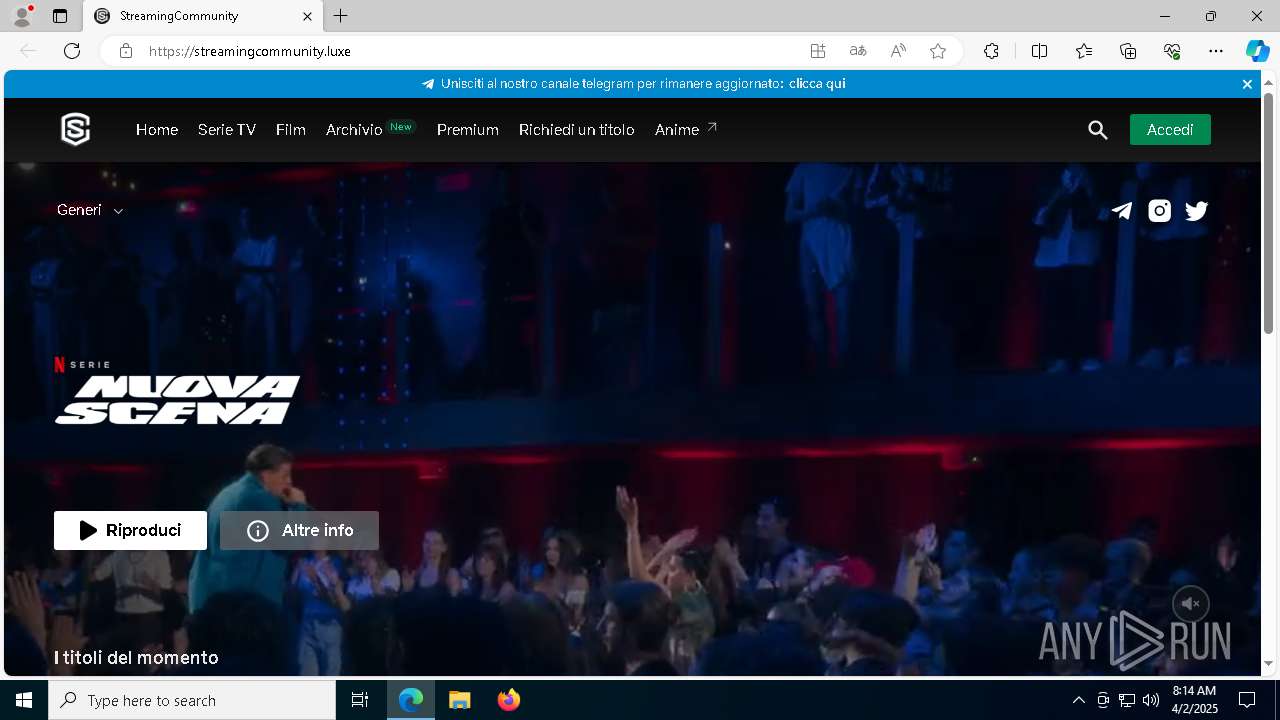1280x720 pixels.
Task: Click the scrollbar down arrow
Action: click(x=1268, y=664)
